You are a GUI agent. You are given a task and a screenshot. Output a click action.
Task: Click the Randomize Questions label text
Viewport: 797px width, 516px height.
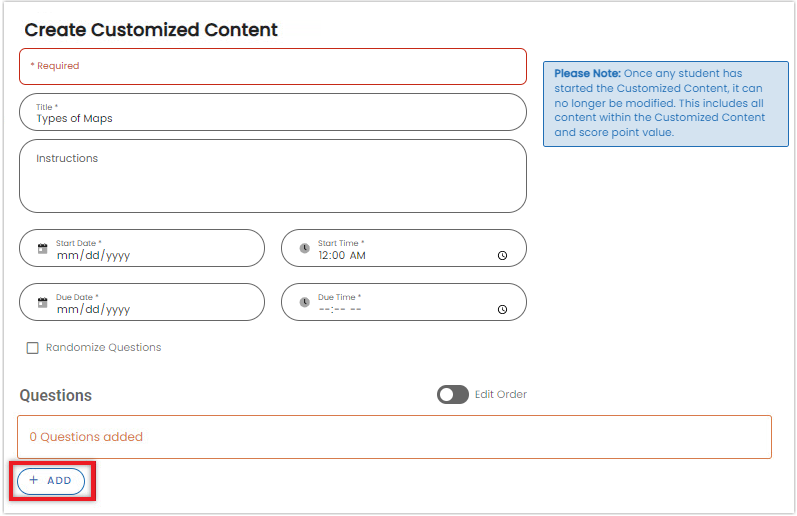[x=103, y=348]
